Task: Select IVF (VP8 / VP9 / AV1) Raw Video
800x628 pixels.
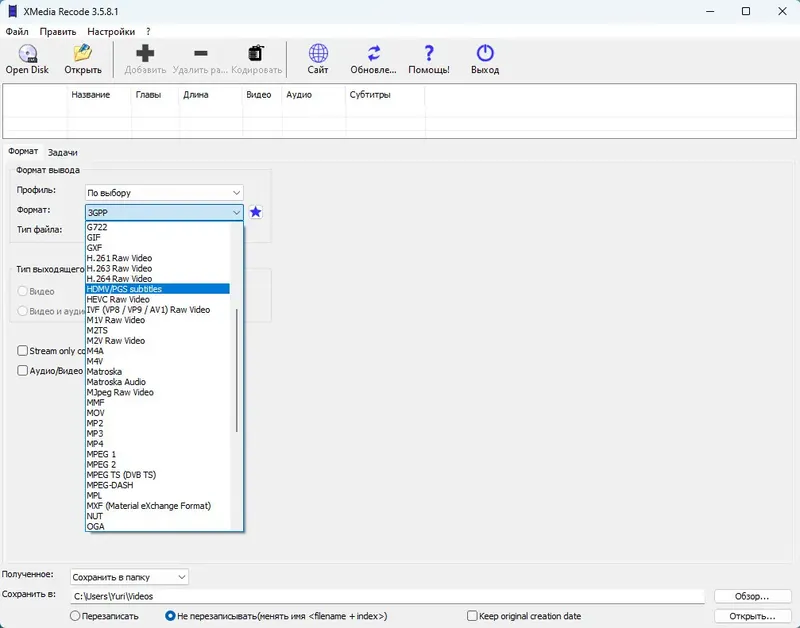Action: [x=158, y=310]
